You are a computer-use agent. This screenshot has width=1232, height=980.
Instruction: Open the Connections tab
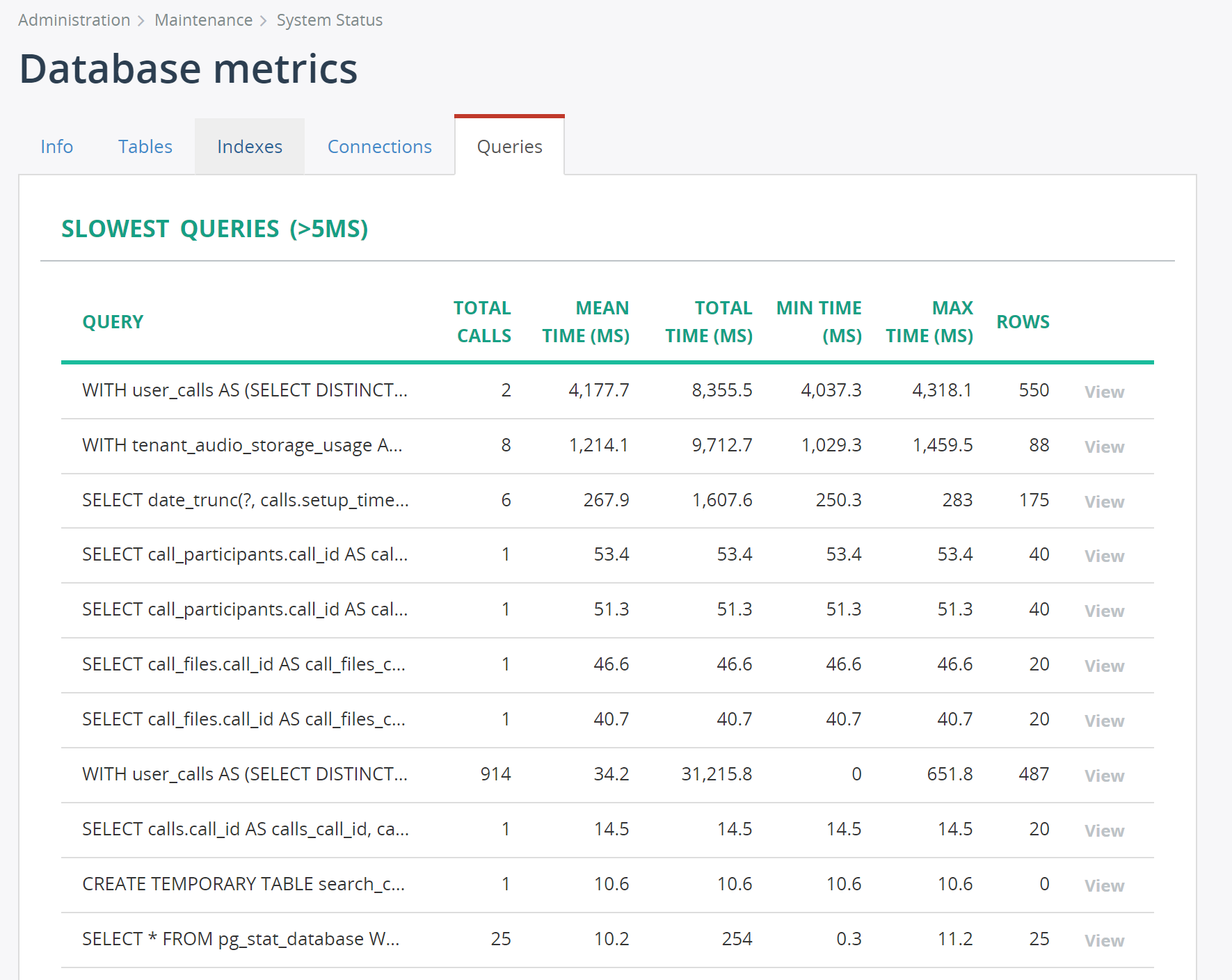[x=380, y=147]
